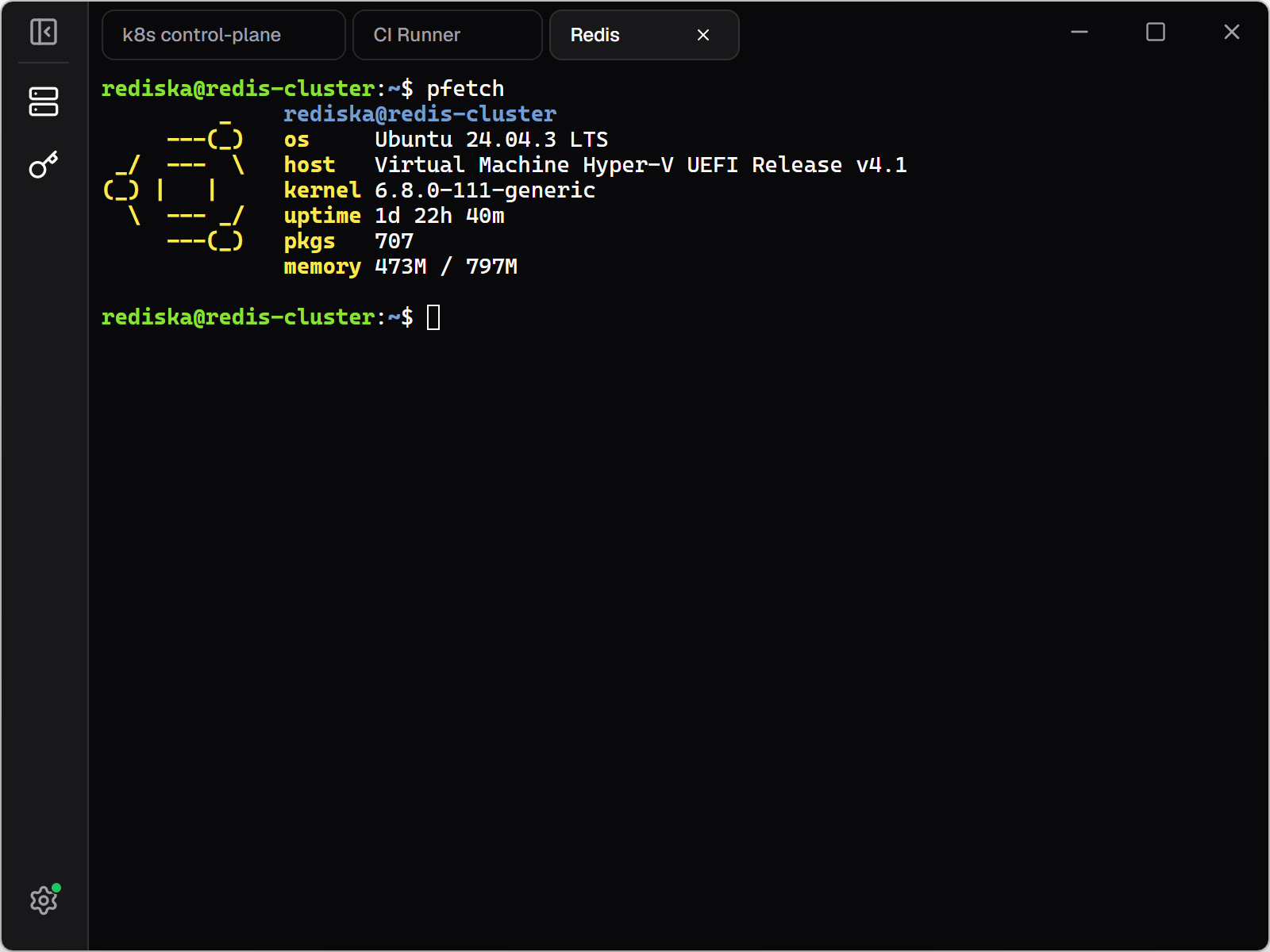1270x952 pixels.
Task: Click kernel value '6.8.0-111-generic'
Action: (485, 190)
